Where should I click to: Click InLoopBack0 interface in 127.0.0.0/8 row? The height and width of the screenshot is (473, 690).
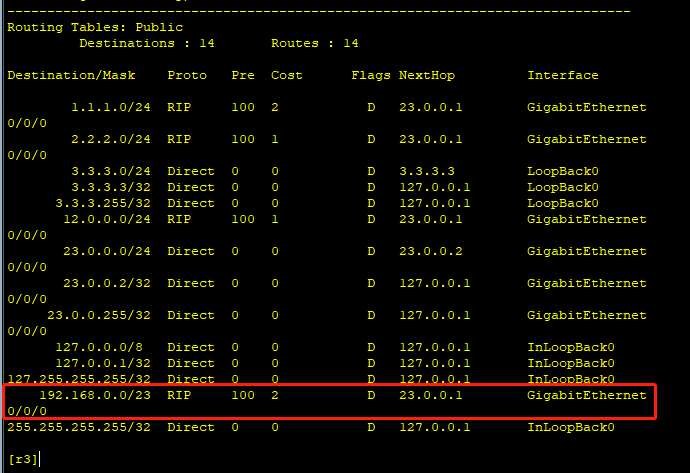pyautogui.click(x=570, y=347)
